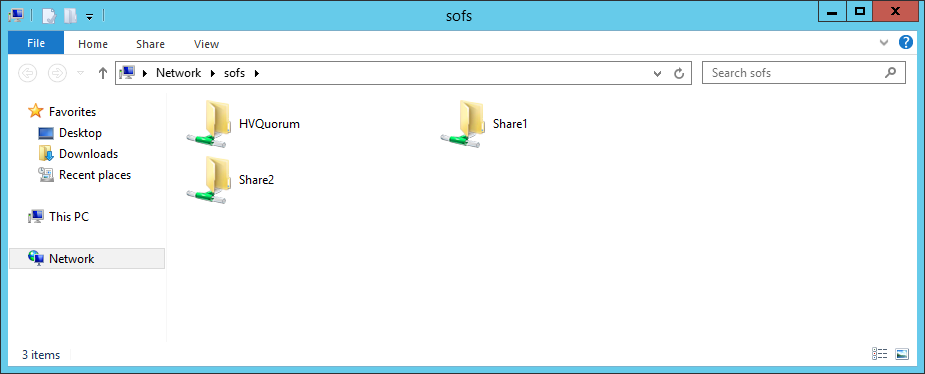The height and width of the screenshot is (374, 925).
Task: Switch to Details view in status bar
Action: 880,354
